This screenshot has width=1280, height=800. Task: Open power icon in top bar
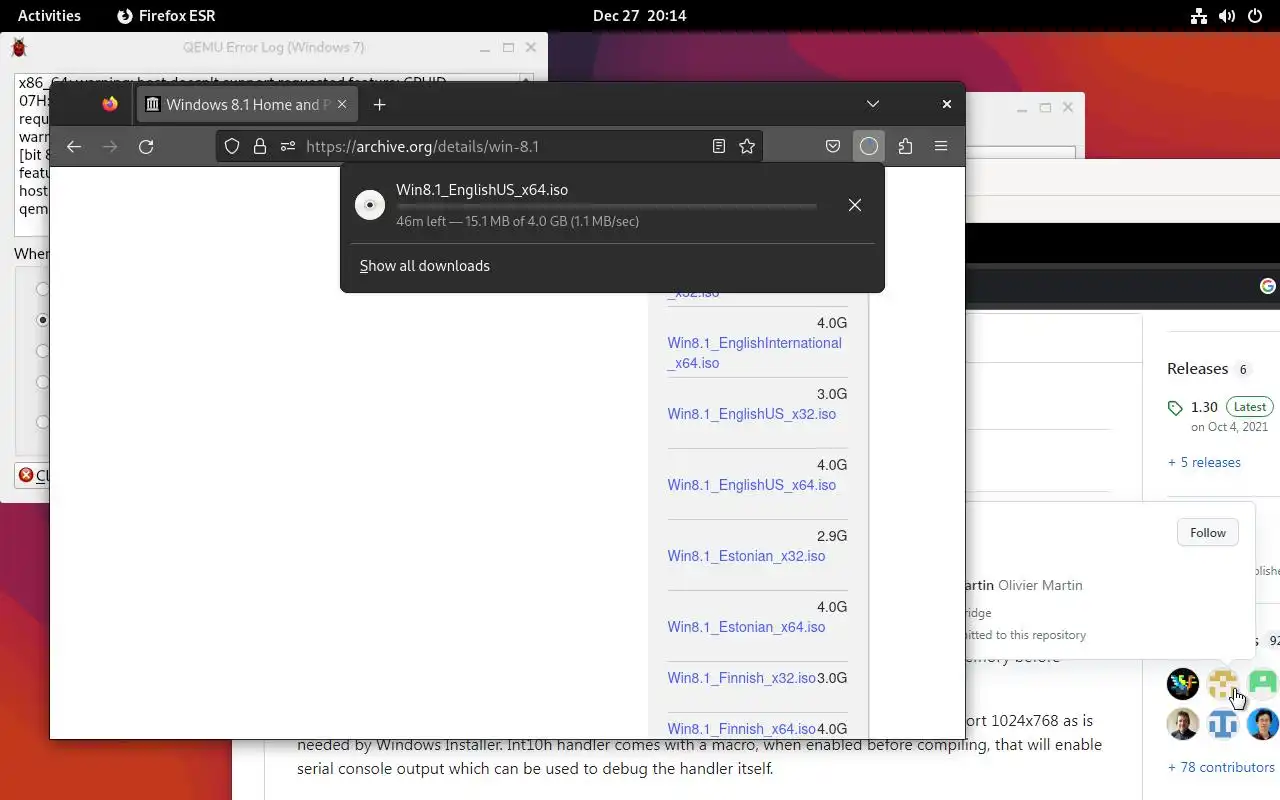[x=1254, y=16]
